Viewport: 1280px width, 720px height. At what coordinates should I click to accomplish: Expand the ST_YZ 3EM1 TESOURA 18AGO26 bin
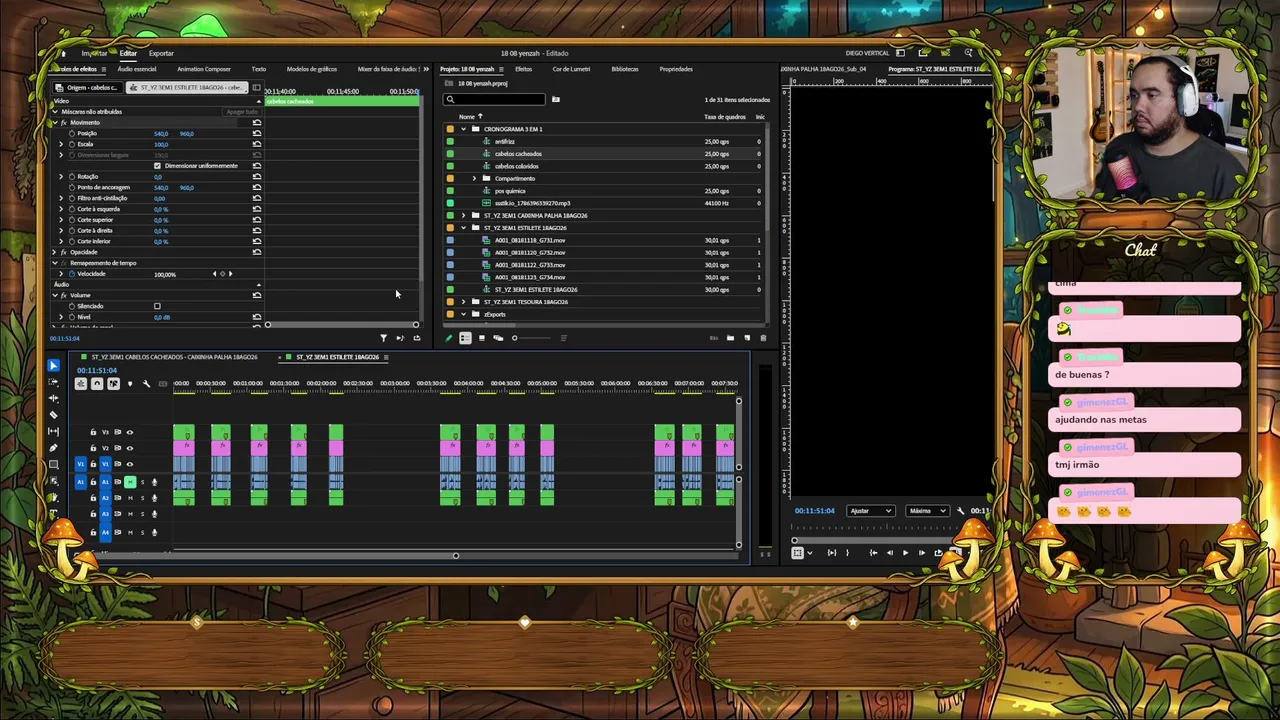click(463, 302)
